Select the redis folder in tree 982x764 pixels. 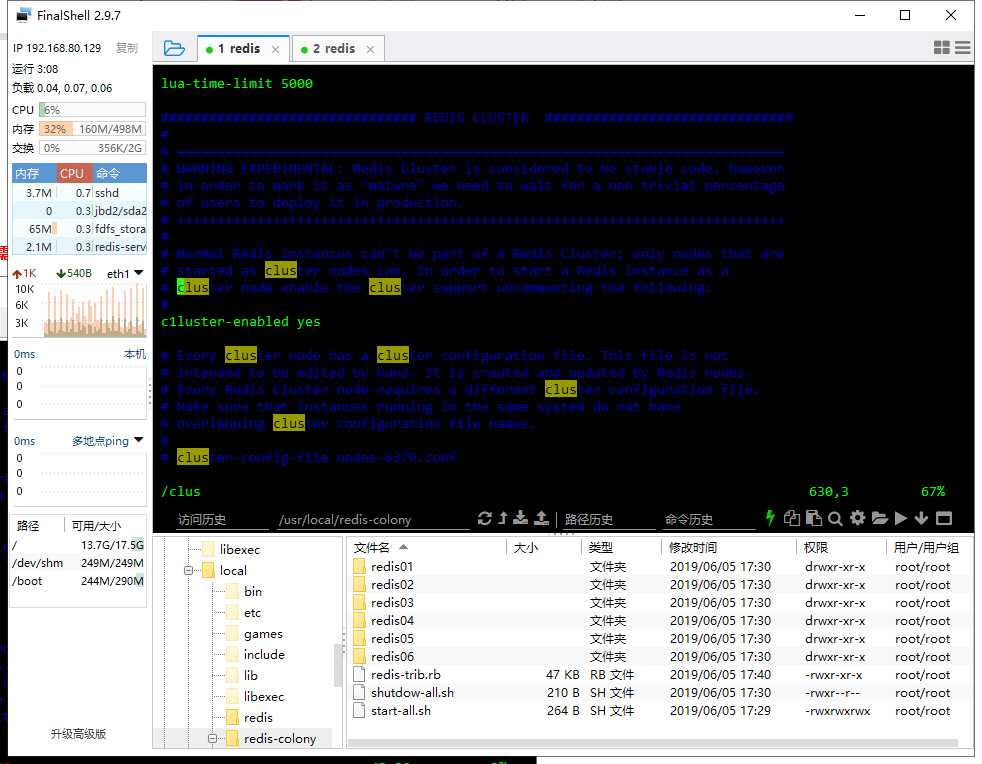(x=249, y=718)
